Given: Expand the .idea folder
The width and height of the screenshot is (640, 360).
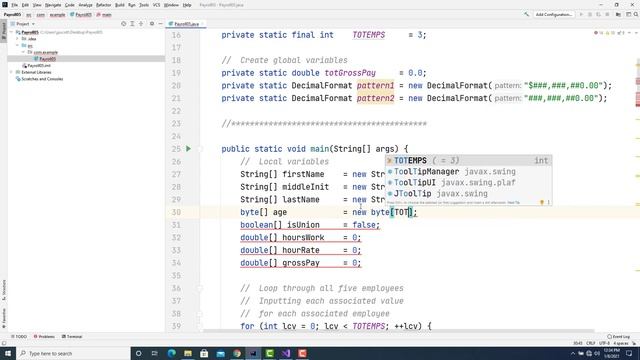Looking at the screenshot, I should [x=18, y=39].
